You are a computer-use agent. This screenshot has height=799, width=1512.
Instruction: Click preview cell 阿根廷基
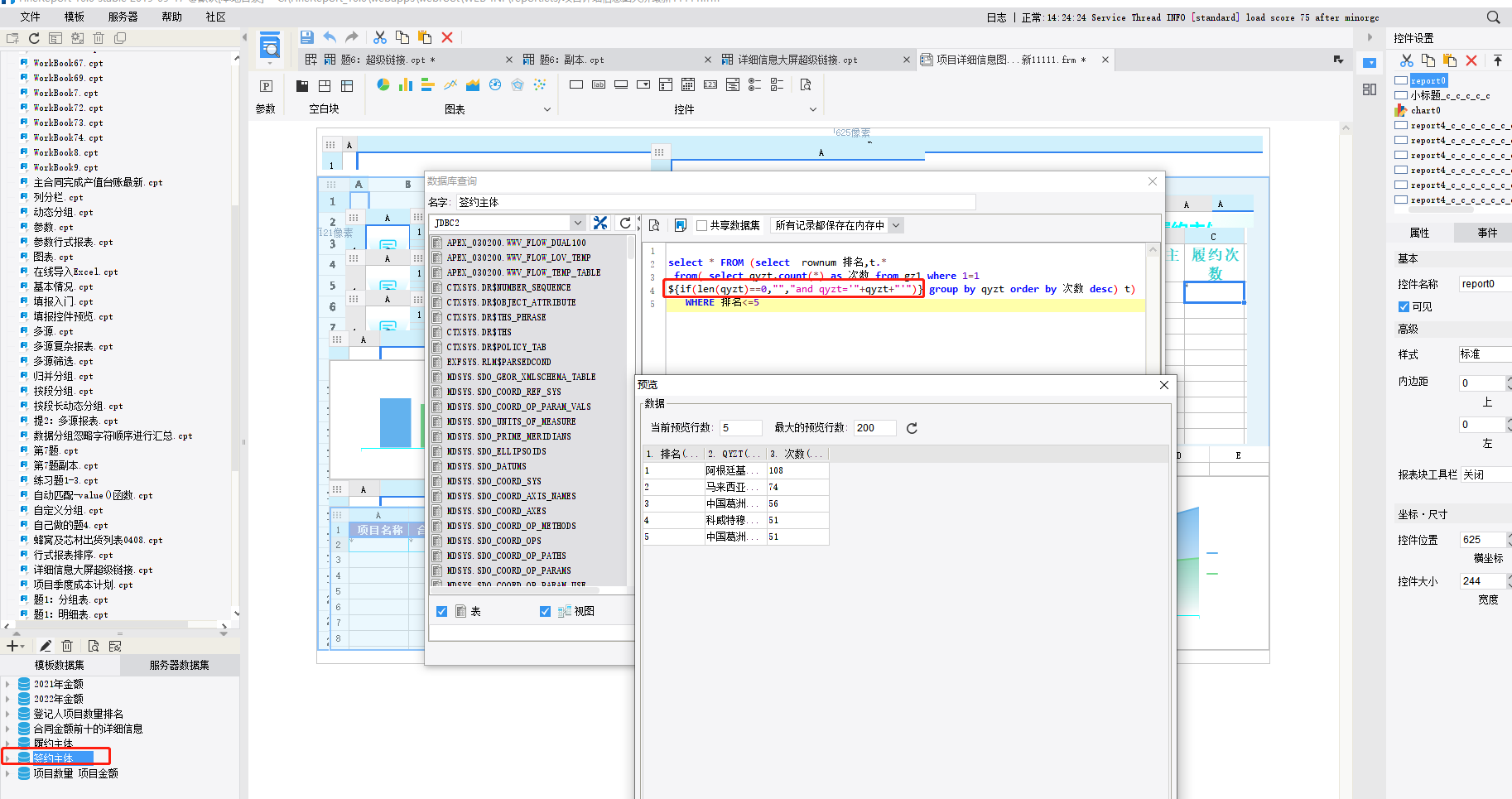(734, 470)
